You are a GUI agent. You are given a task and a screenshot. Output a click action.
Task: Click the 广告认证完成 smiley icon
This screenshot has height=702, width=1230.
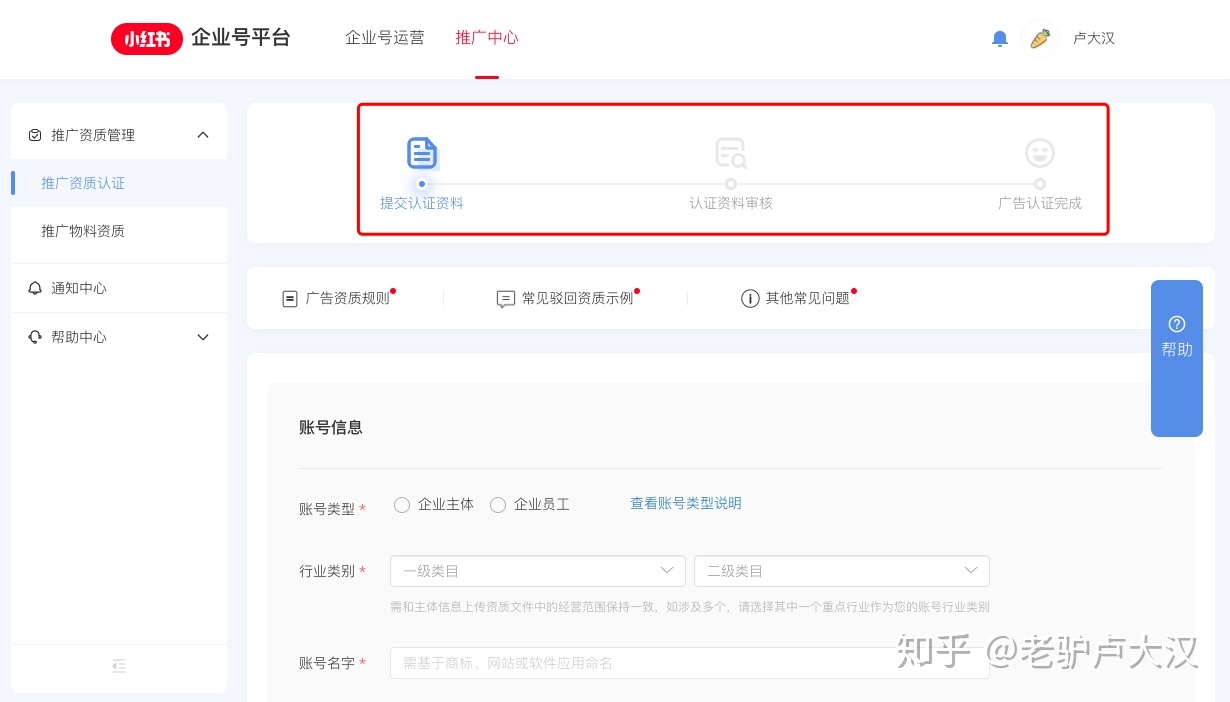point(1040,152)
